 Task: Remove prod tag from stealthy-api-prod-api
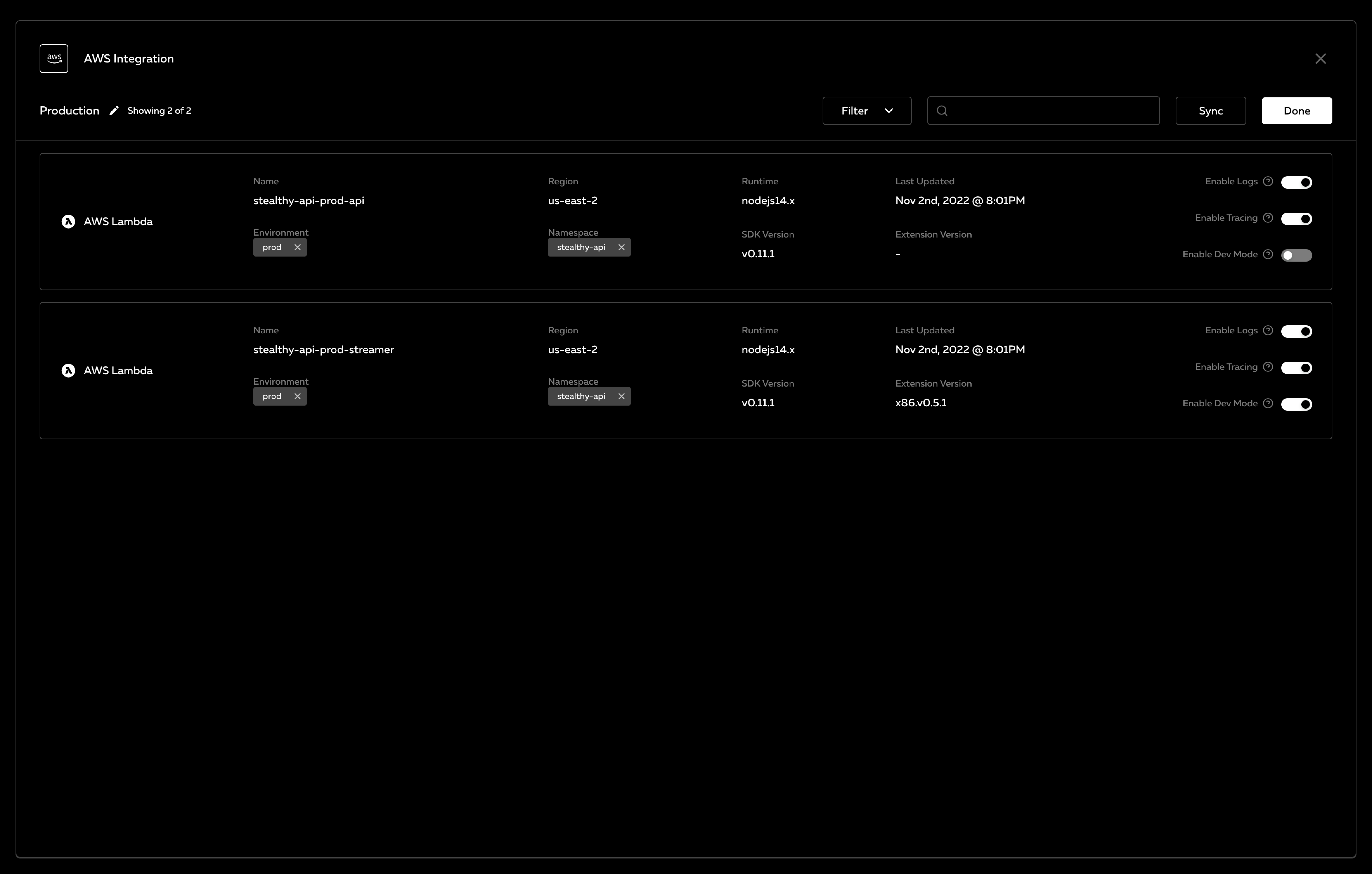(x=297, y=247)
